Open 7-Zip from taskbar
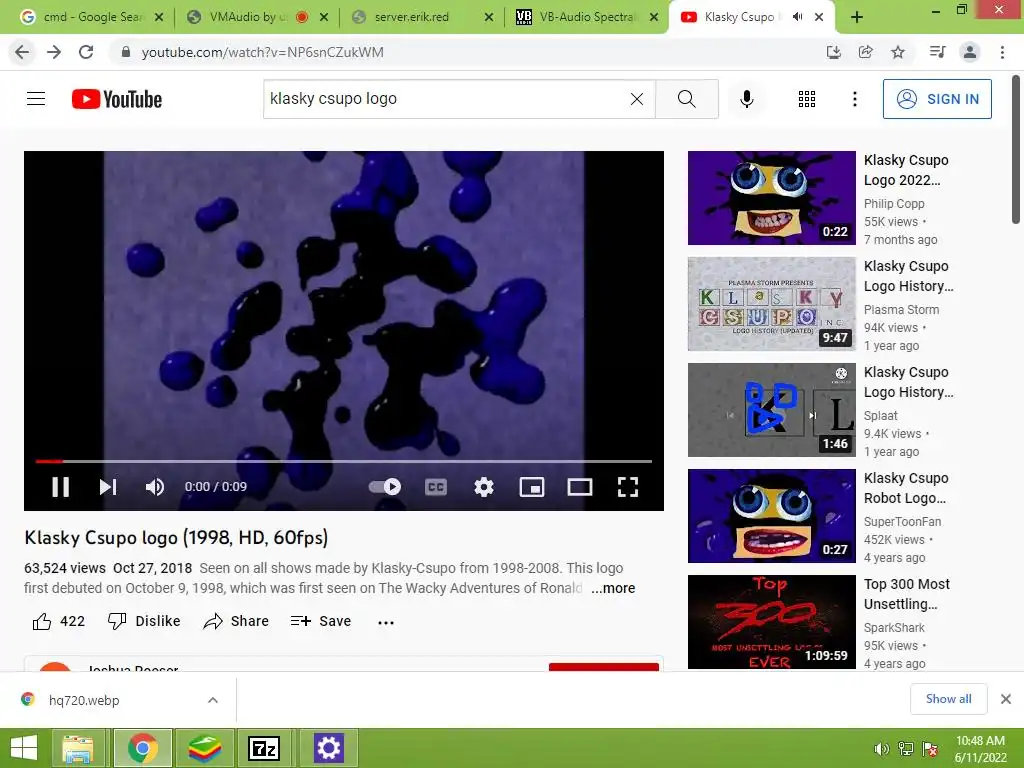1024x768 pixels. [264, 748]
